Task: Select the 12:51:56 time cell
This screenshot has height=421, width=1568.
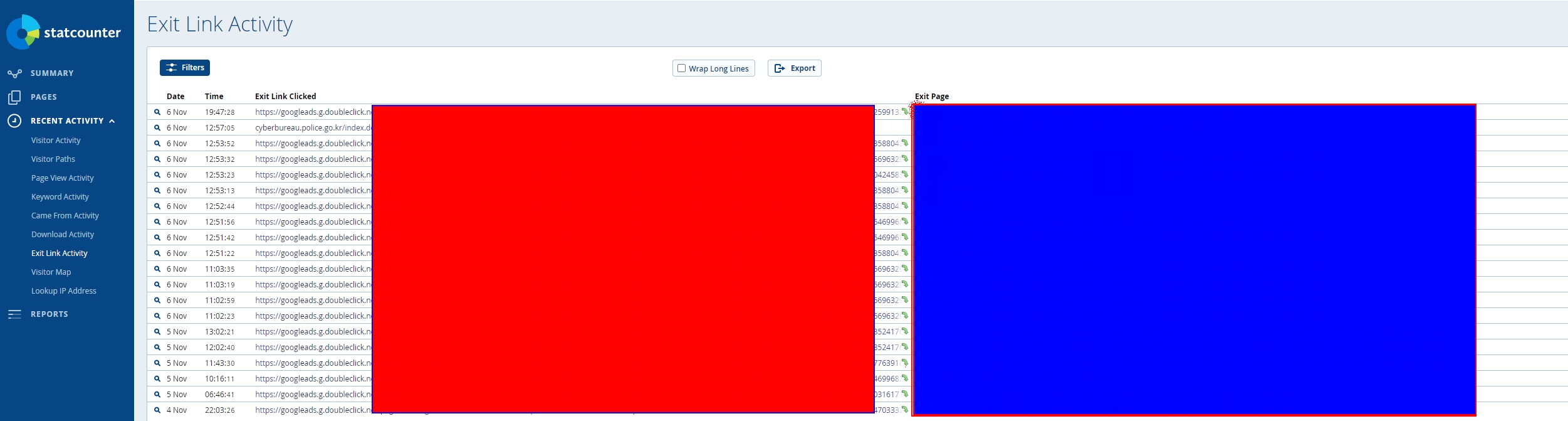Action: point(220,222)
